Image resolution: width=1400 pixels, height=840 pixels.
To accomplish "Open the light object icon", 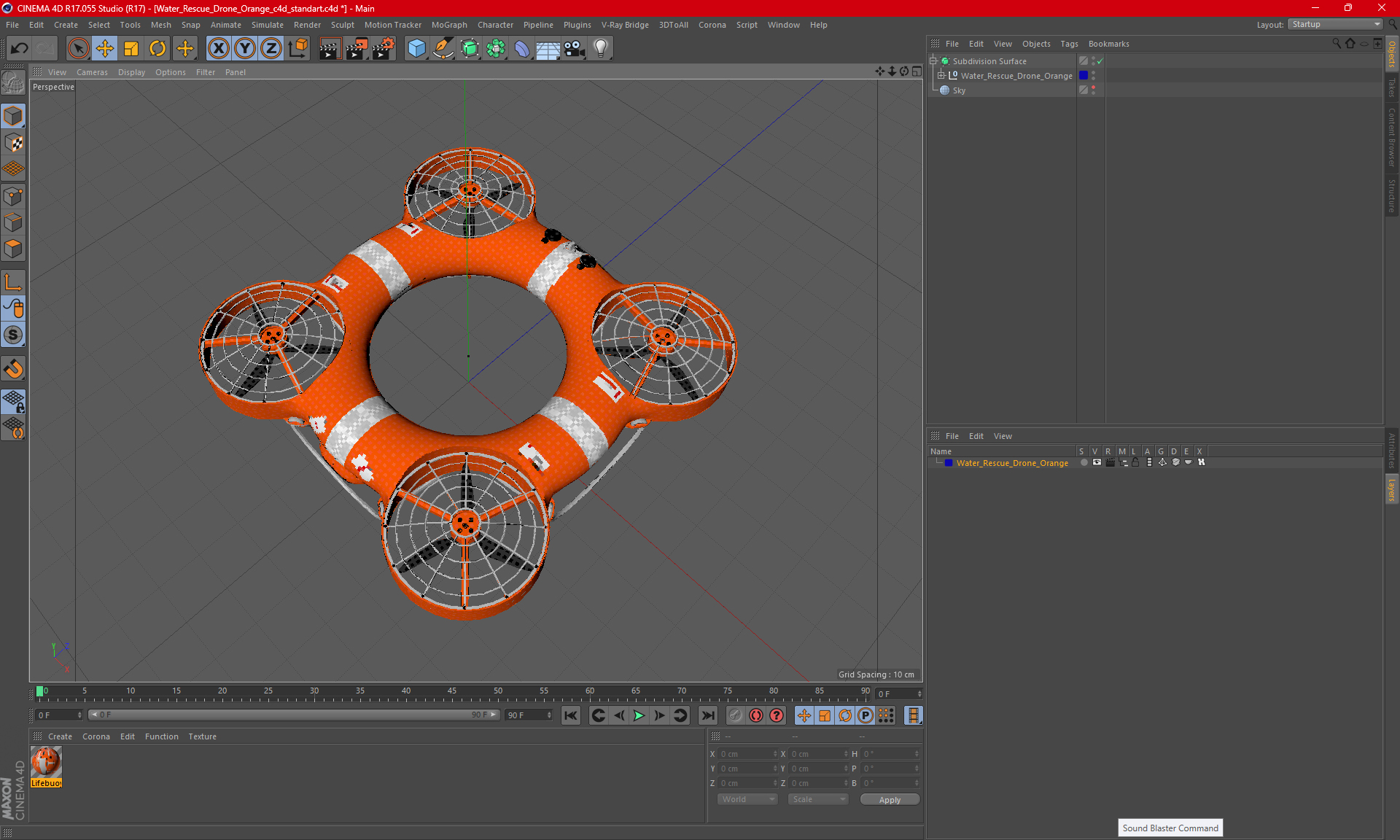I will tap(600, 49).
